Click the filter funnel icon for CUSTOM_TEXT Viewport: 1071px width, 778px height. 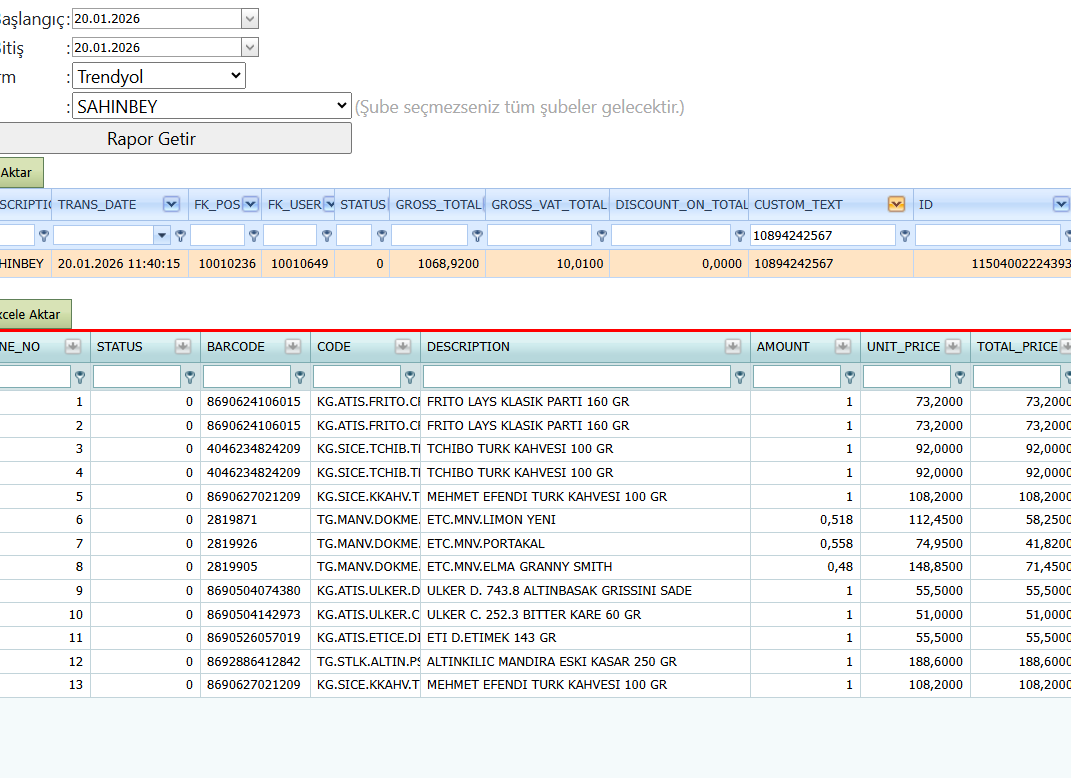(904, 236)
